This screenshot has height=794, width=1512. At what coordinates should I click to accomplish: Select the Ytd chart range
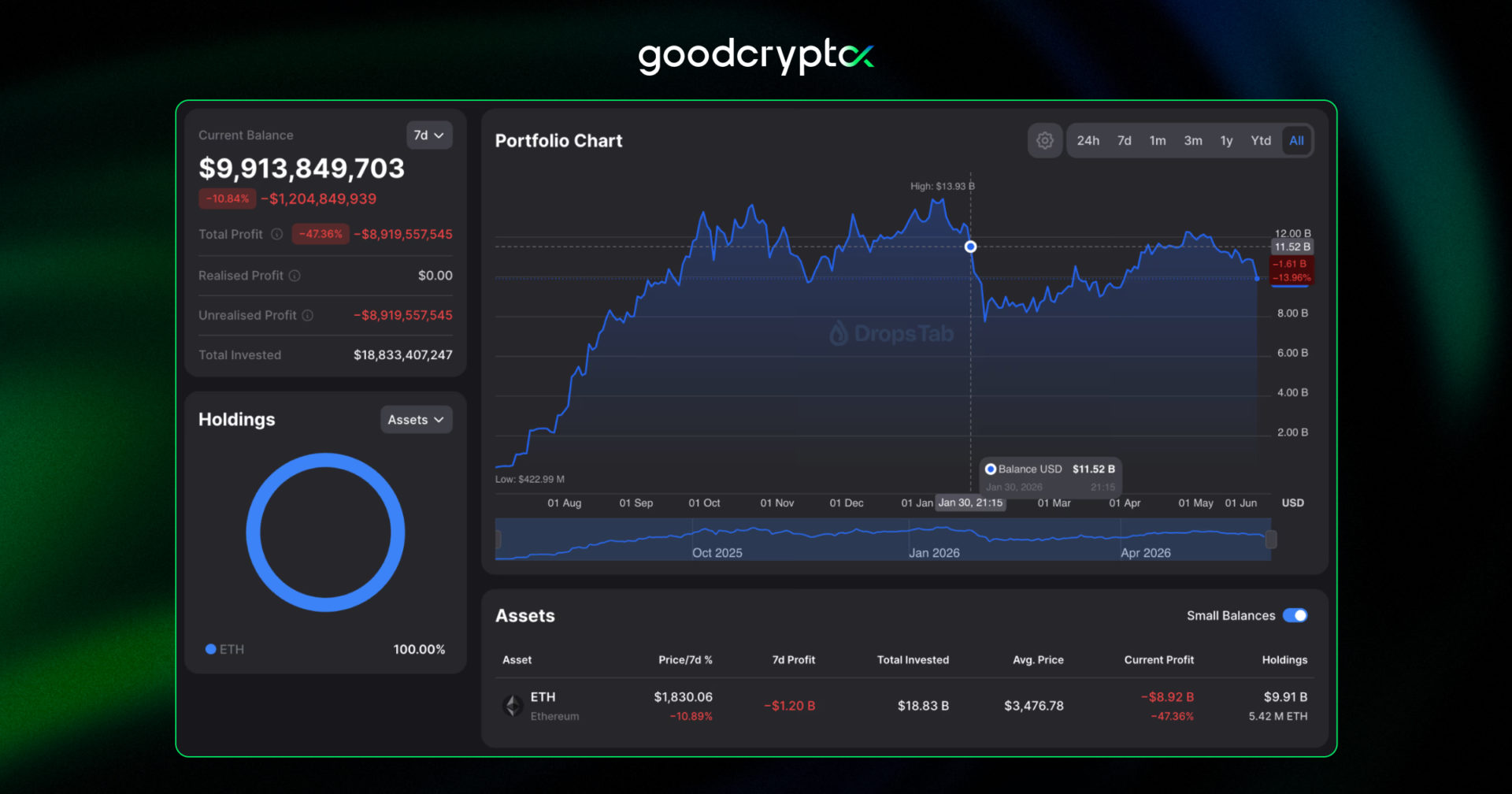(1261, 141)
